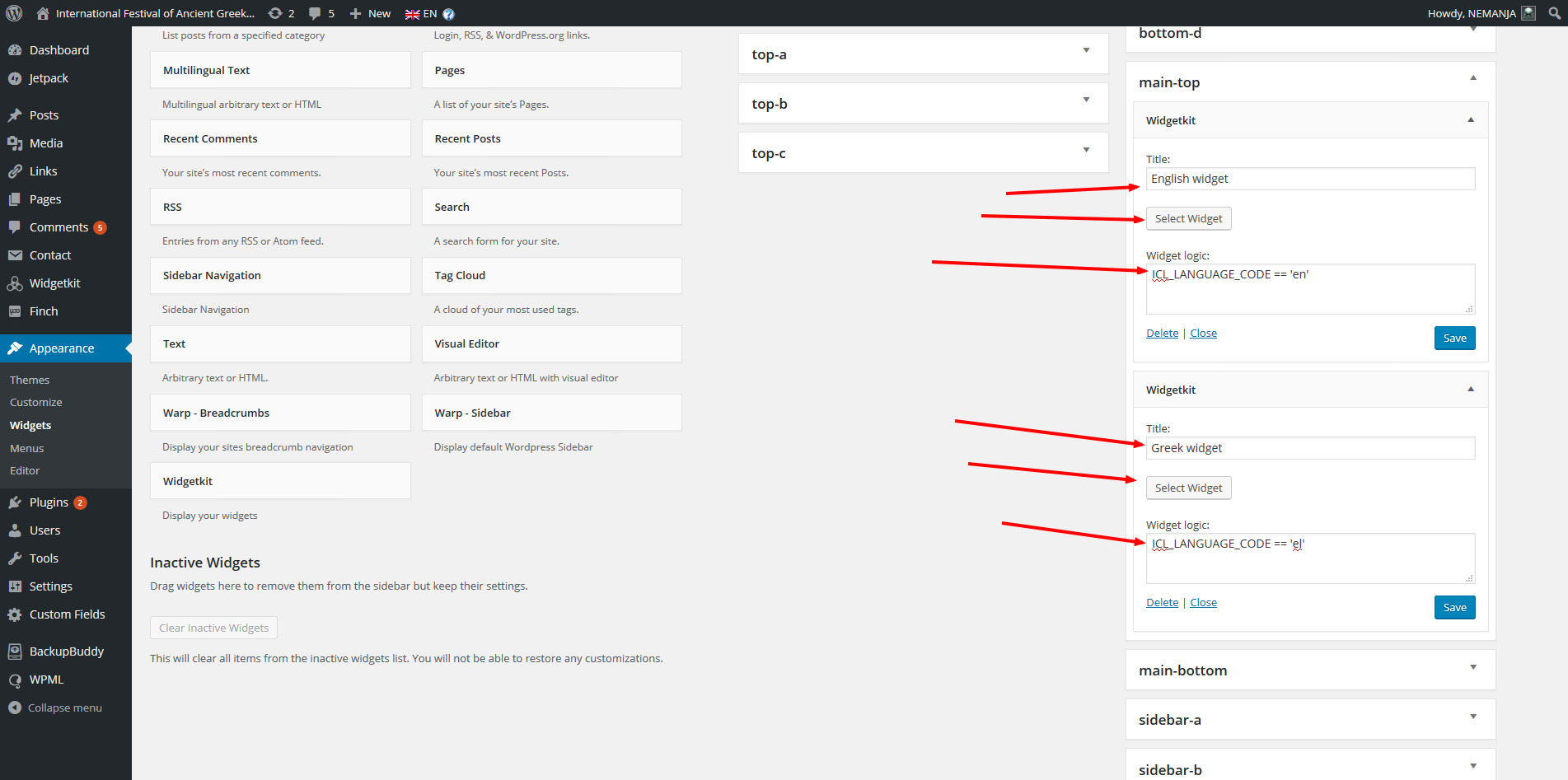Image resolution: width=1568 pixels, height=780 pixels.
Task: Open comments bubble icon in admin bar
Action: coord(315,13)
